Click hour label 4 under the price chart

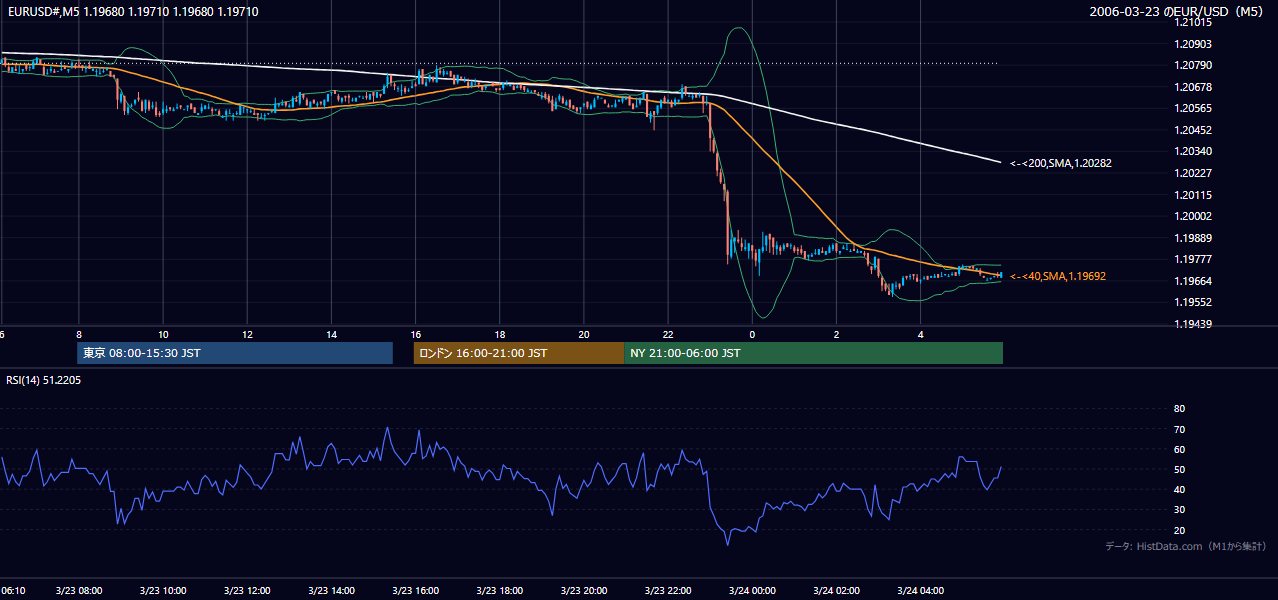(920, 335)
